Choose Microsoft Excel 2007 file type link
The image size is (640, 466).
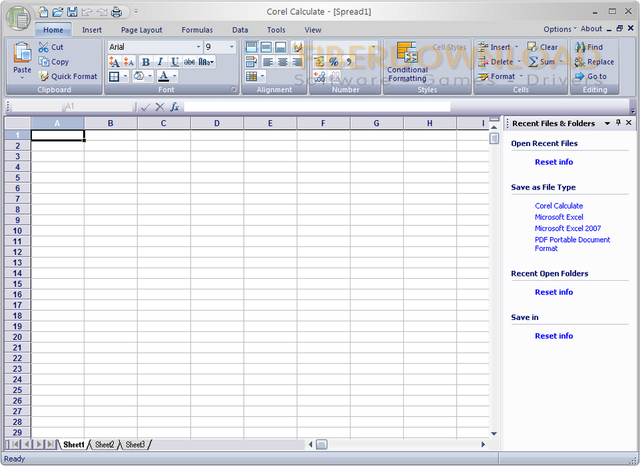pyautogui.click(x=568, y=228)
